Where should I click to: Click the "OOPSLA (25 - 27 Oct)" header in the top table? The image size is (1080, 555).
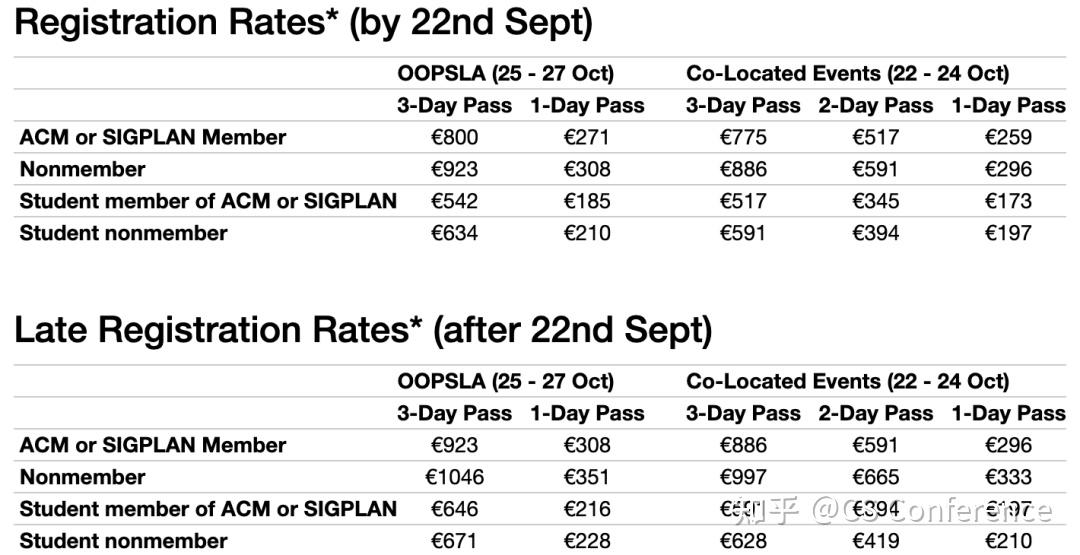pos(505,73)
